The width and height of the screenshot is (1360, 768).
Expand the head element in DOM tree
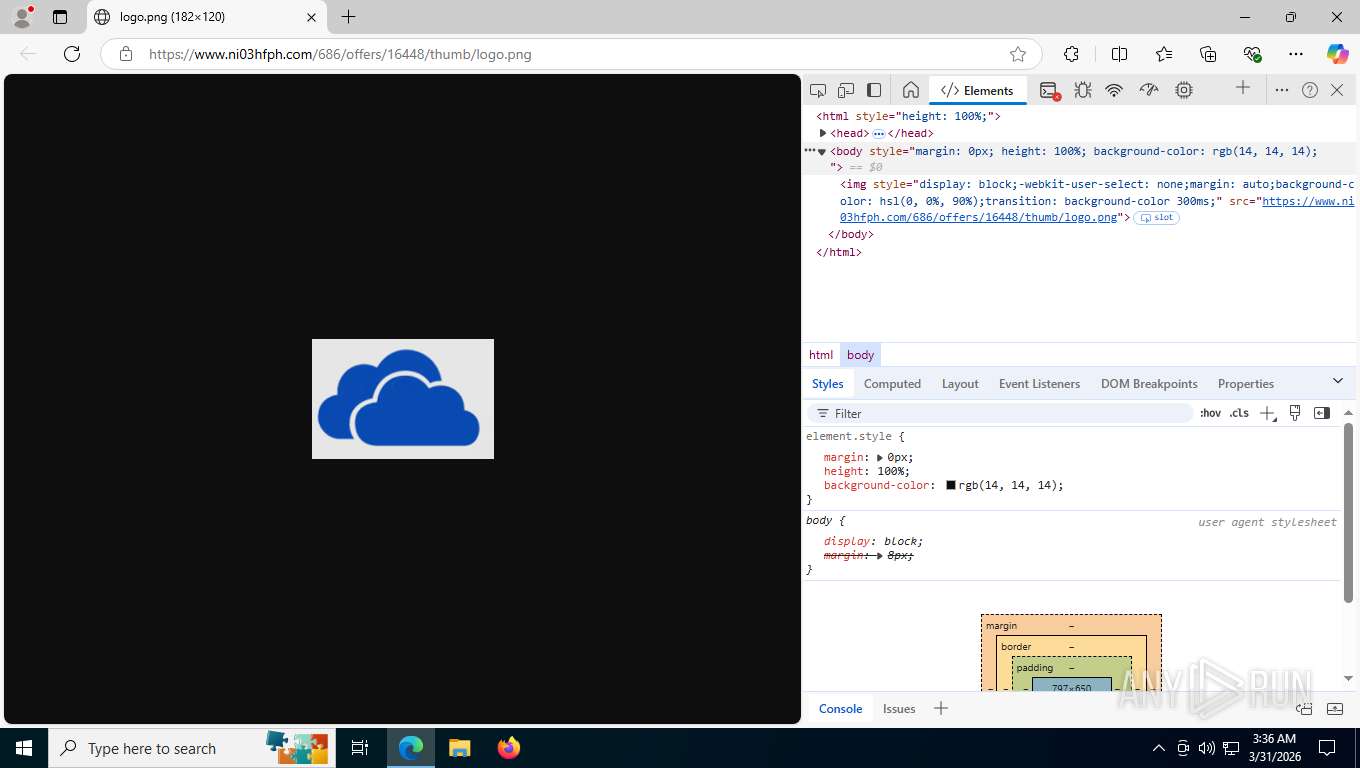coord(823,133)
